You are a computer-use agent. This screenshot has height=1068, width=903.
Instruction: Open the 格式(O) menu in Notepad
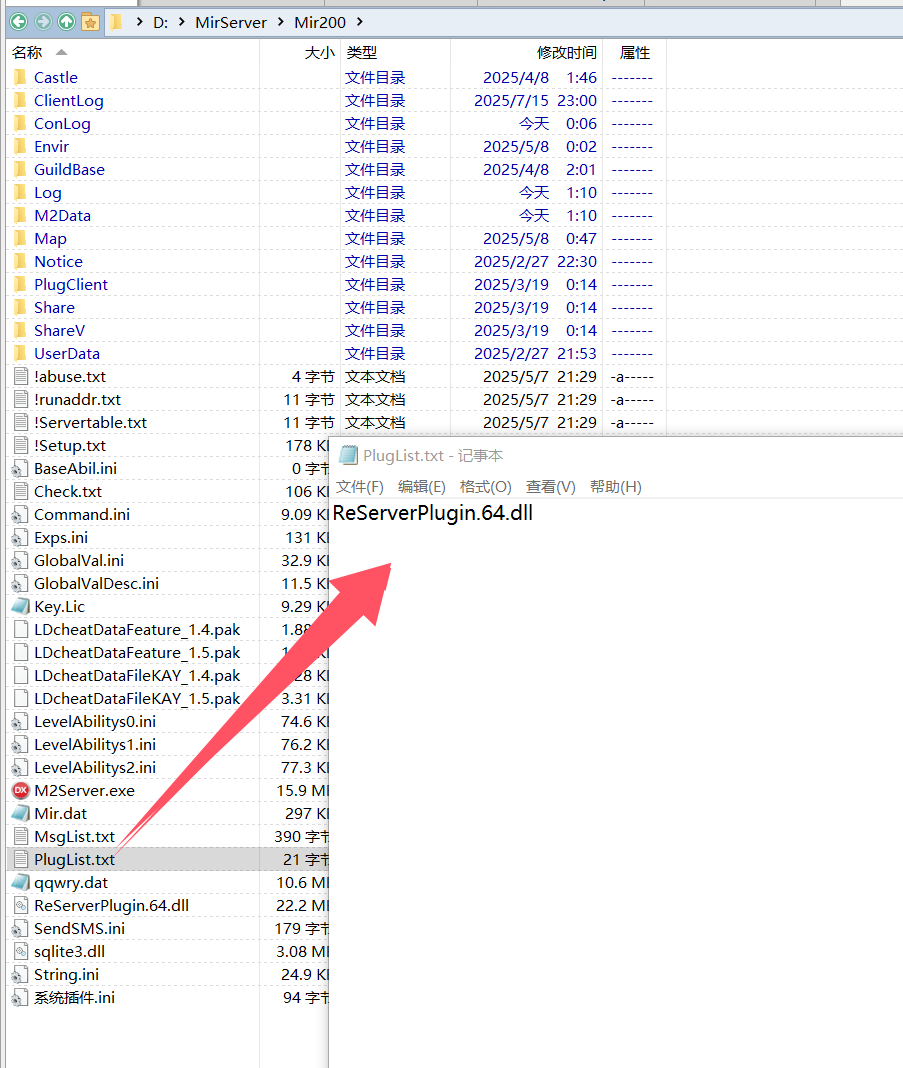(x=485, y=487)
